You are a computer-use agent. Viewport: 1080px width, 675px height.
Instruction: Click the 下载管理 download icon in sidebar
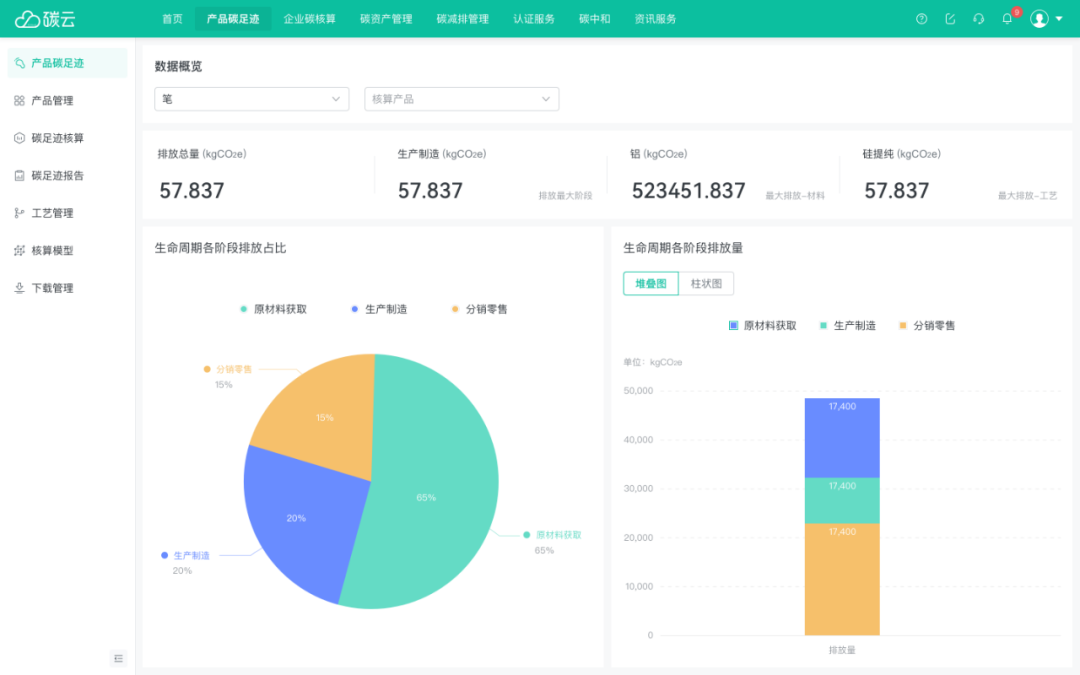[19, 288]
